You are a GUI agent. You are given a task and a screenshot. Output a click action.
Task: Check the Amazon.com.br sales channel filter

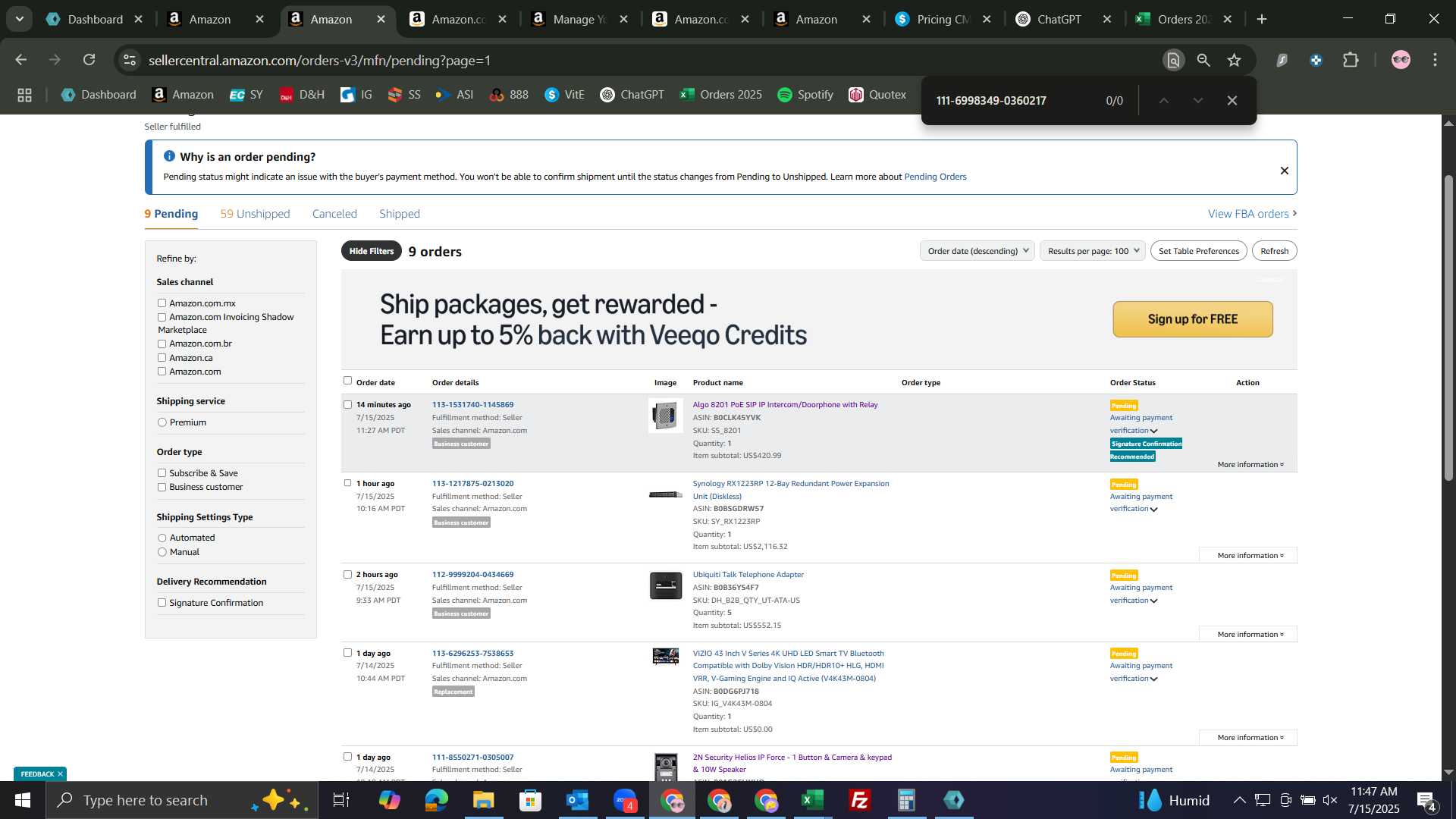tap(162, 344)
